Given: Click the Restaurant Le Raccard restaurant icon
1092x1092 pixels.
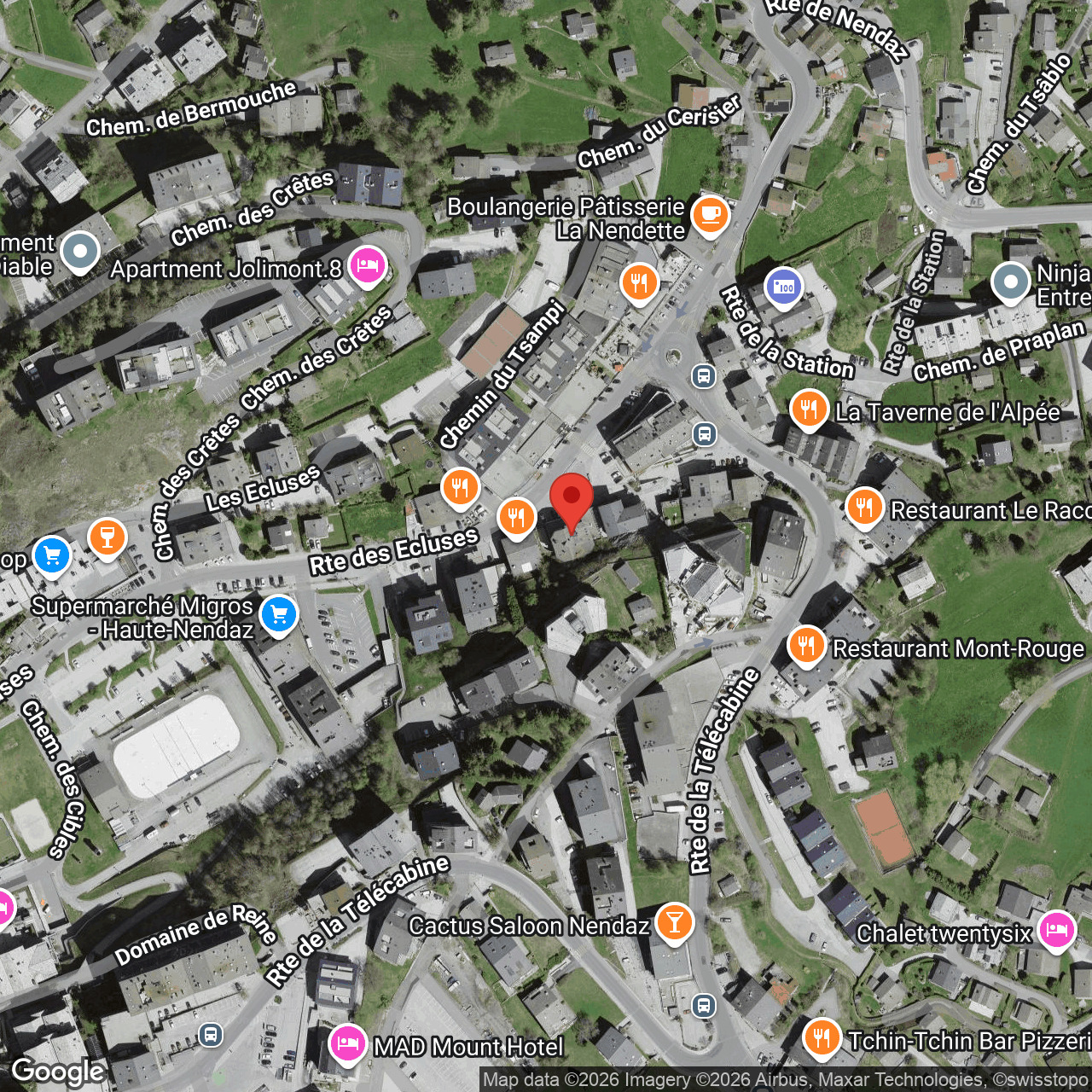Looking at the screenshot, I should [x=863, y=508].
